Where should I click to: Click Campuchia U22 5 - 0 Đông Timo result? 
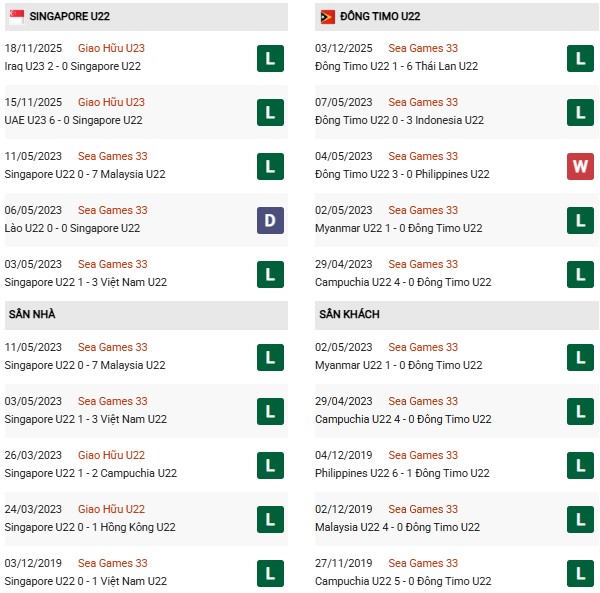(x=403, y=581)
